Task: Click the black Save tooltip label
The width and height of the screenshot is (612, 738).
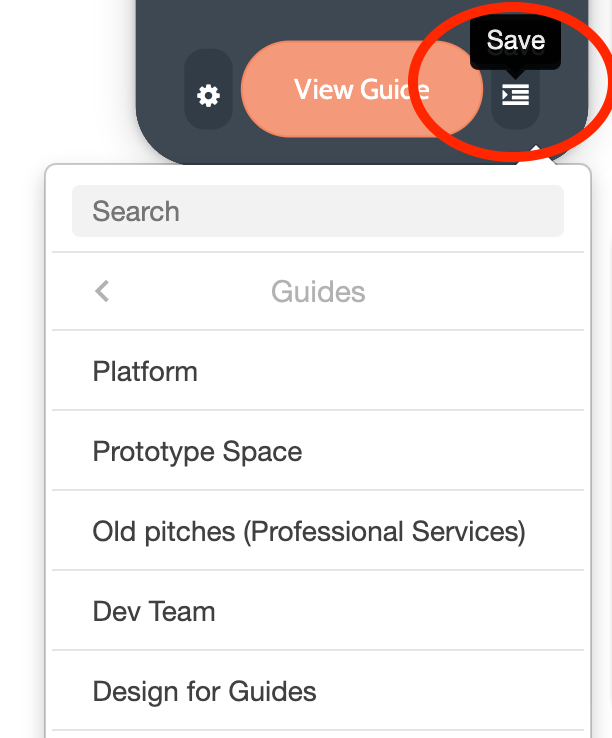Action: pyautogui.click(x=515, y=40)
